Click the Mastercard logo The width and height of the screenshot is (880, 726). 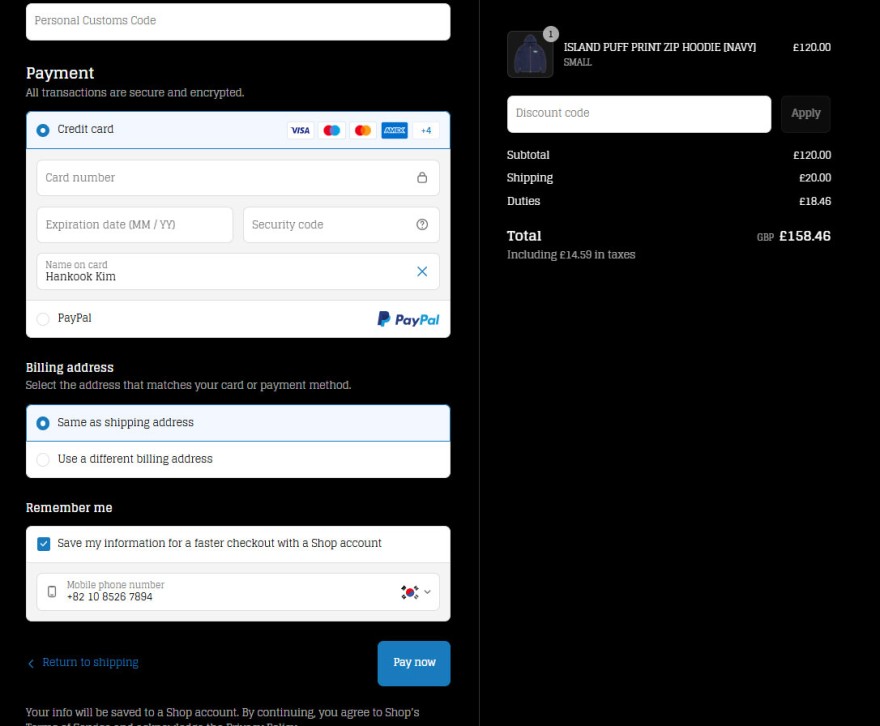(x=363, y=130)
